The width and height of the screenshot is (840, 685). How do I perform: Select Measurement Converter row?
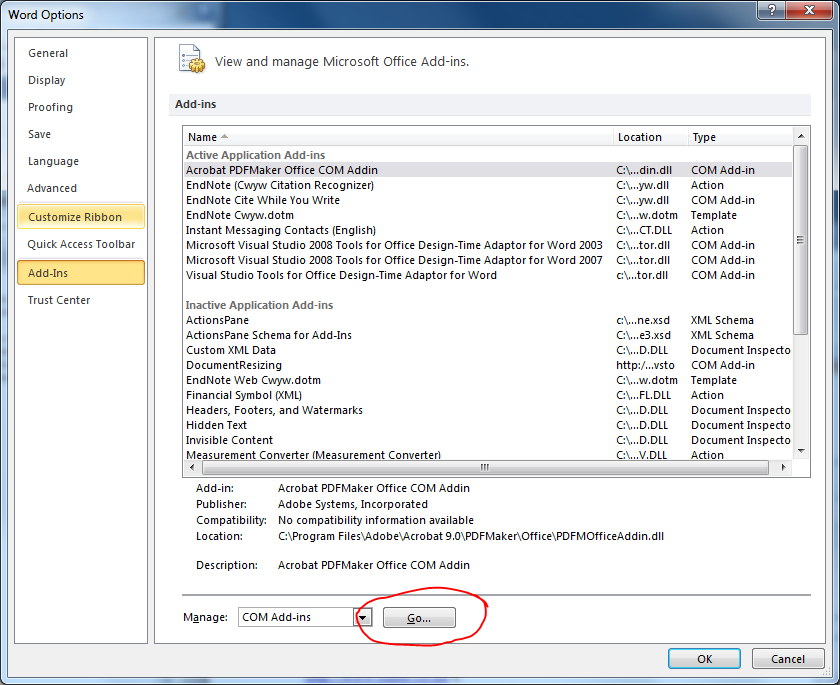488,454
